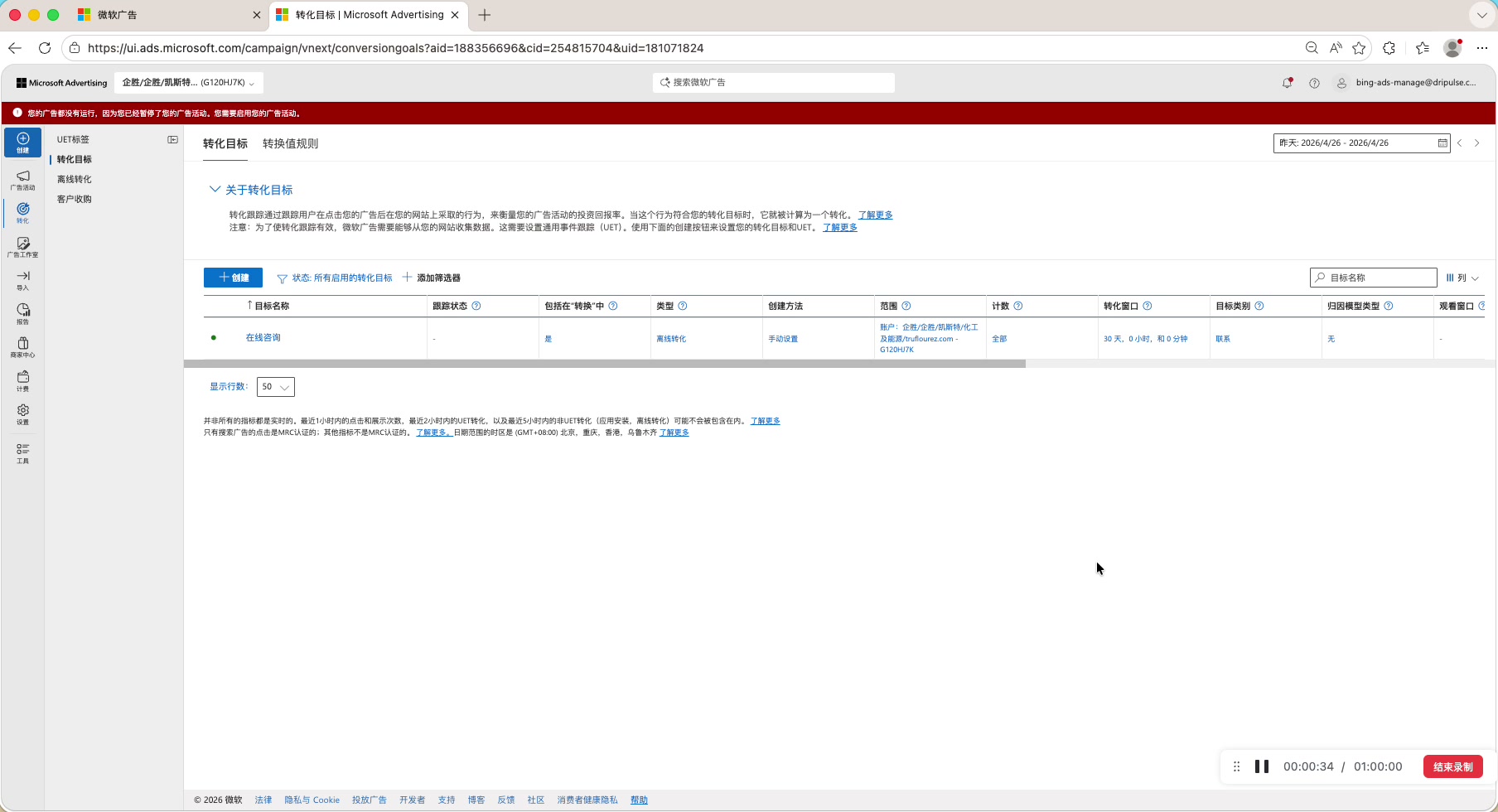Image resolution: width=1498 pixels, height=812 pixels.
Task: Pause the screen recording
Action: 1262,766
